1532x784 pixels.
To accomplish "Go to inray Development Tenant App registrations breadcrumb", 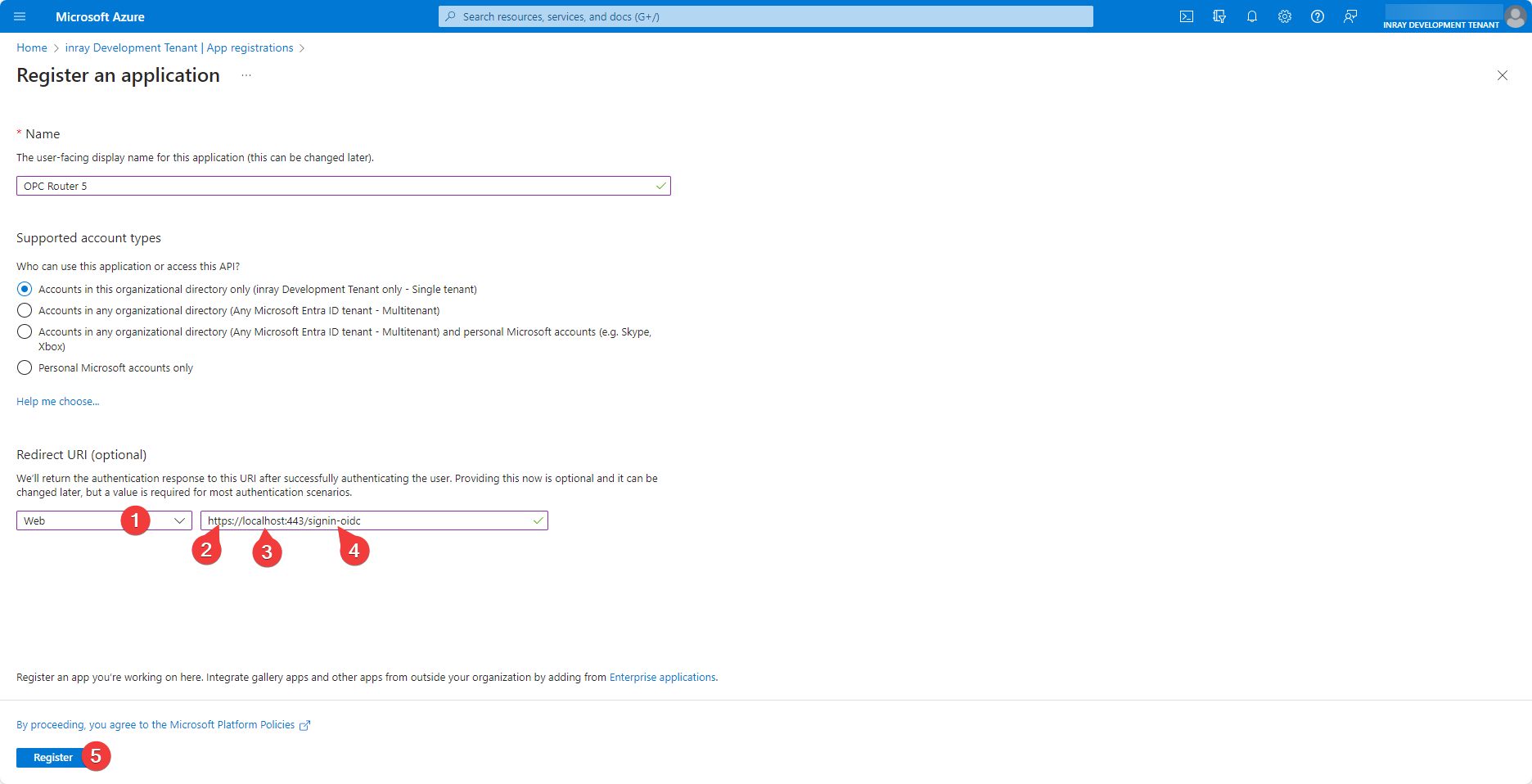I will click(179, 47).
